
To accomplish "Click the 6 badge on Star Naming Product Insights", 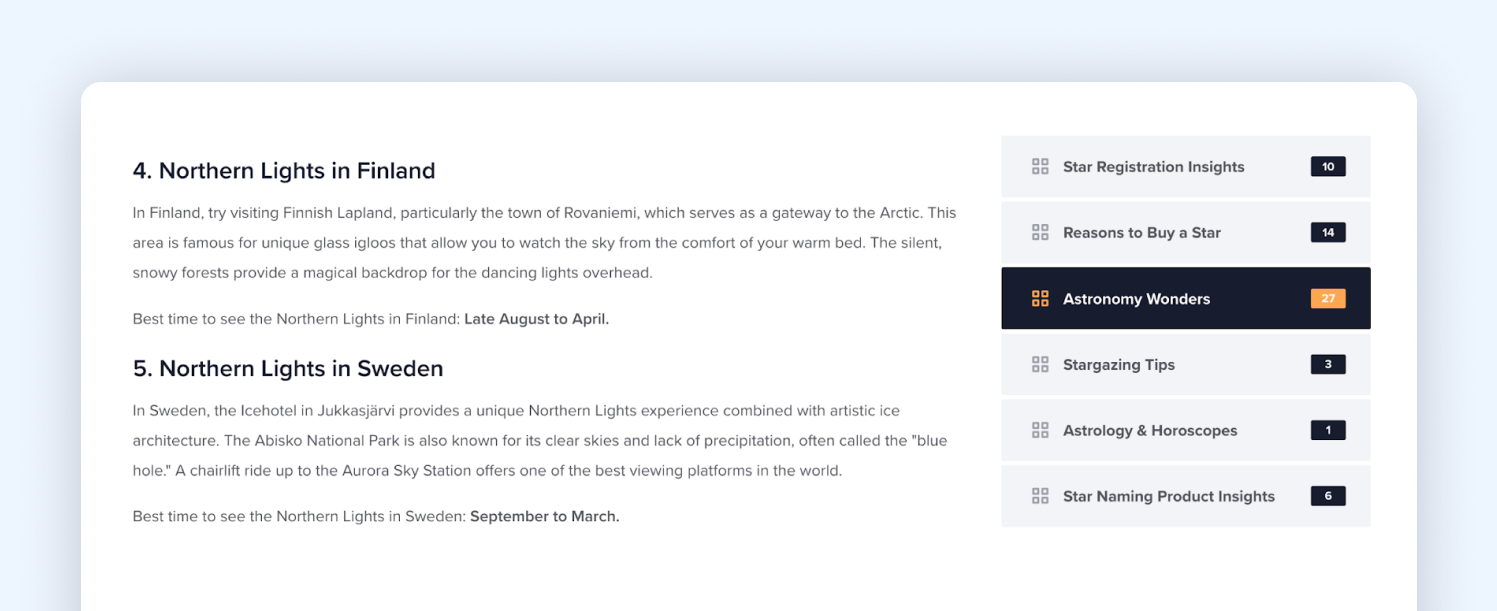I will (1327, 496).
